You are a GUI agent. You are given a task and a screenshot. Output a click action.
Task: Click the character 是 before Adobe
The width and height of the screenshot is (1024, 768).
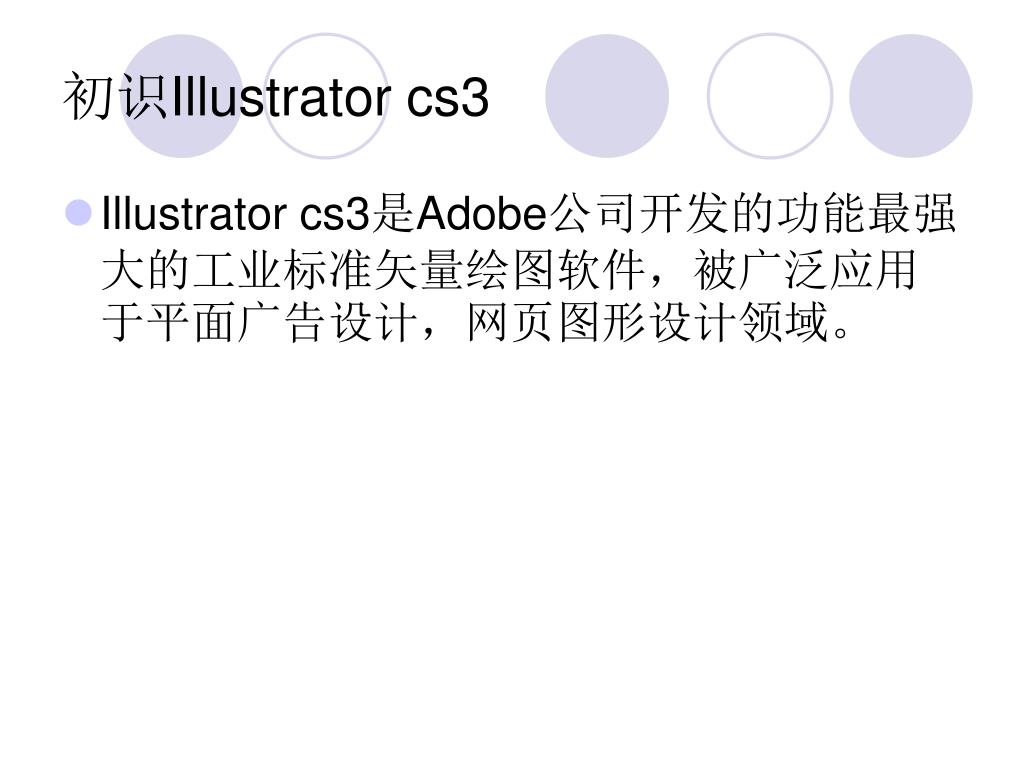[393, 214]
